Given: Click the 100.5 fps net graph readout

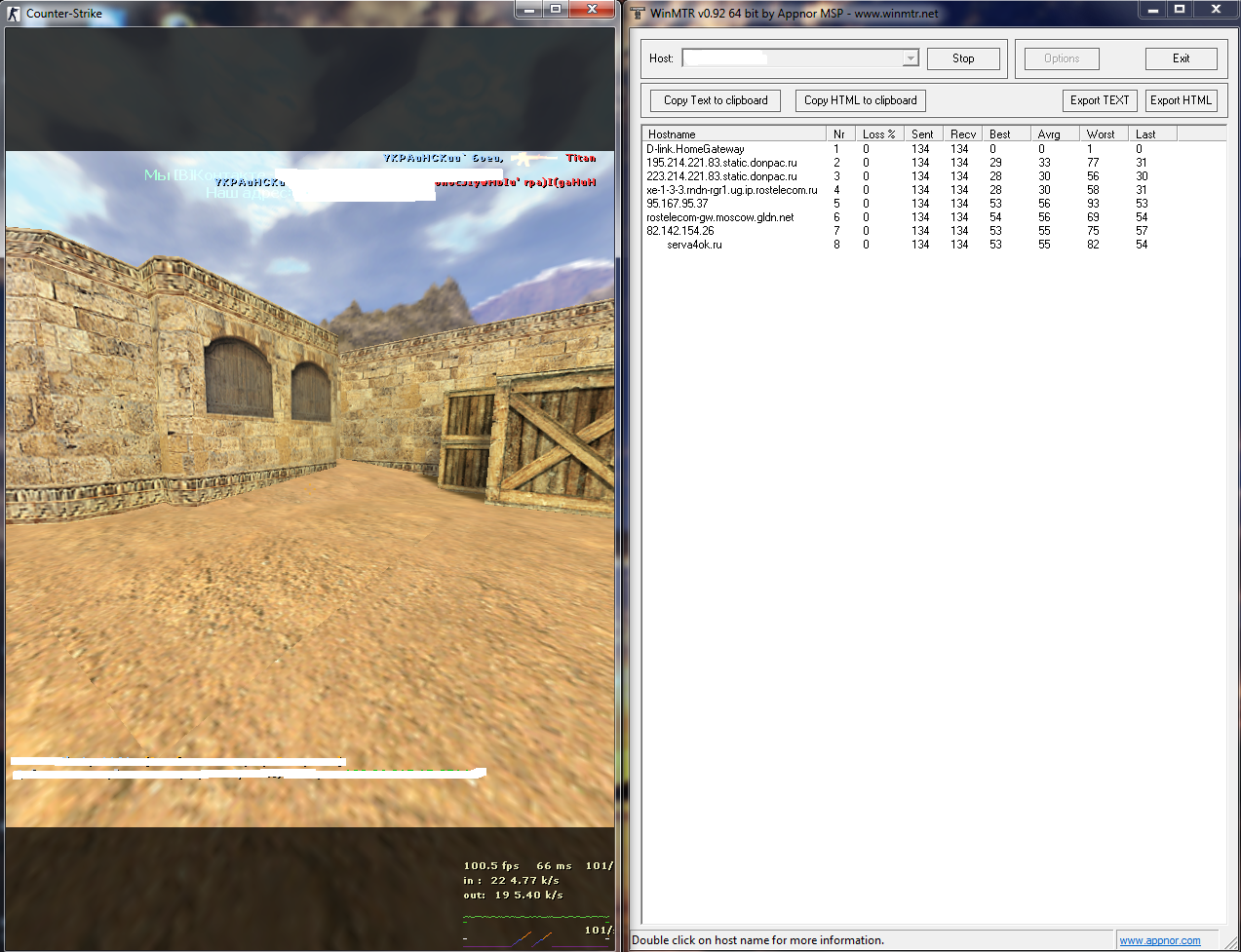Looking at the screenshot, I should click(491, 865).
